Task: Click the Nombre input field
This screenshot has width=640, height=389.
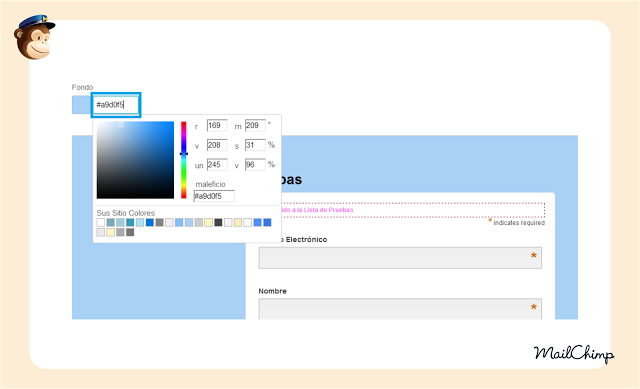Action: click(400, 309)
